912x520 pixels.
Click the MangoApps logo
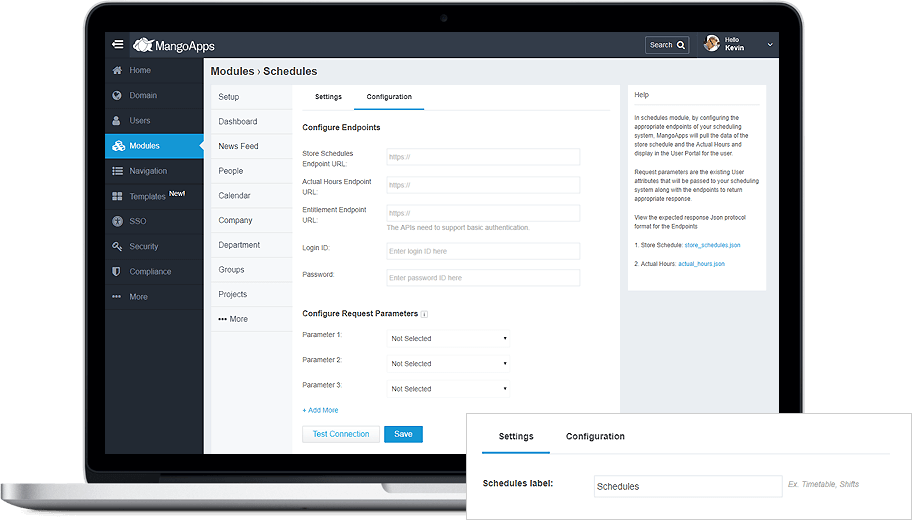(x=174, y=45)
